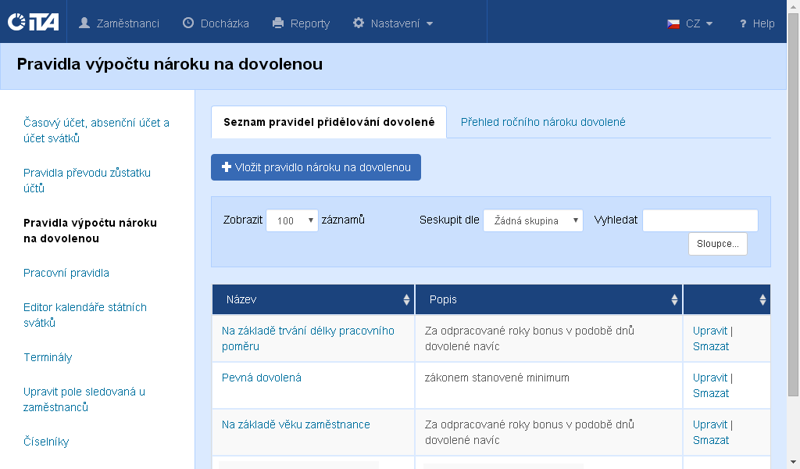Viewport: 800px width, 469px height.
Task: Switch to Přehled ročního nároku dovolené tab
Action: pyautogui.click(x=542, y=122)
